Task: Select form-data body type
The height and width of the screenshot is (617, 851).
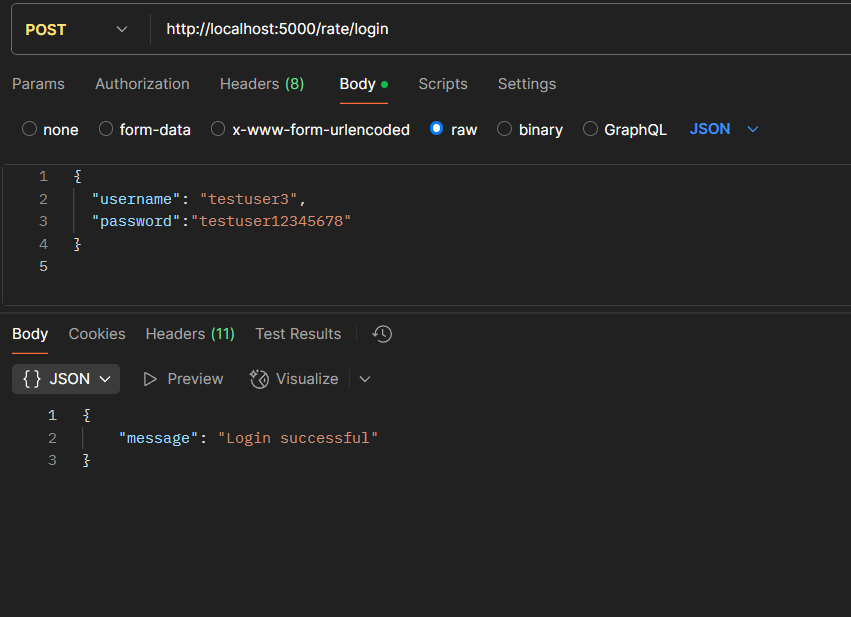Action: [106, 129]
